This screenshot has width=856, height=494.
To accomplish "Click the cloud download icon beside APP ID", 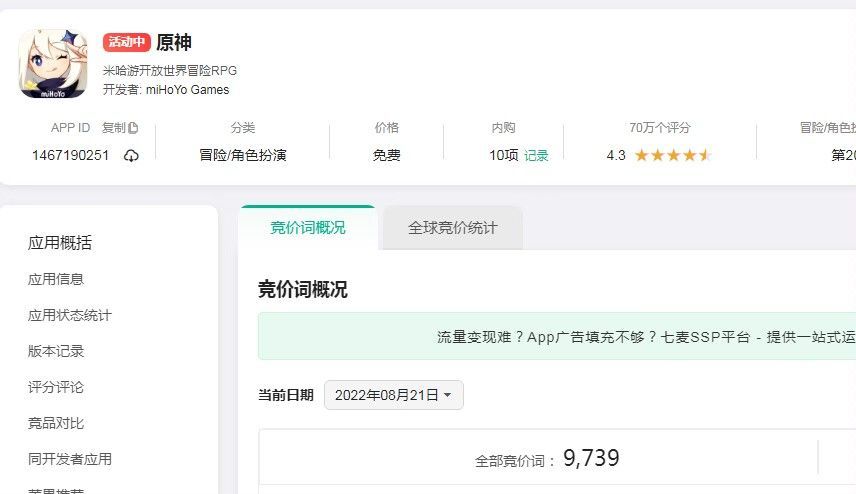I will [131, 156].
